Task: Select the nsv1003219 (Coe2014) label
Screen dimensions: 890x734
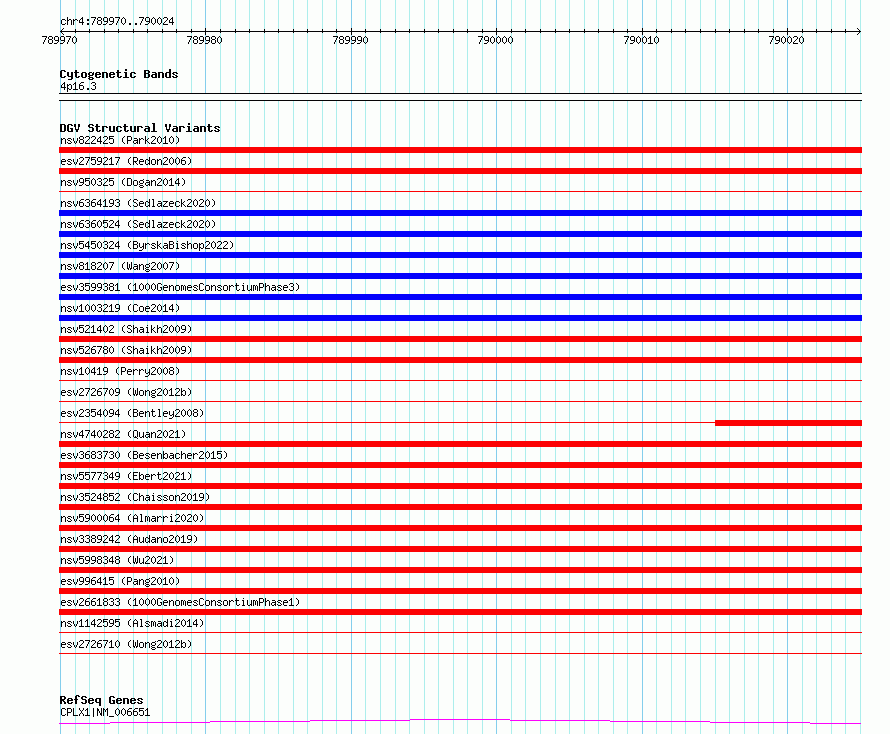Action: pos(120,308)
